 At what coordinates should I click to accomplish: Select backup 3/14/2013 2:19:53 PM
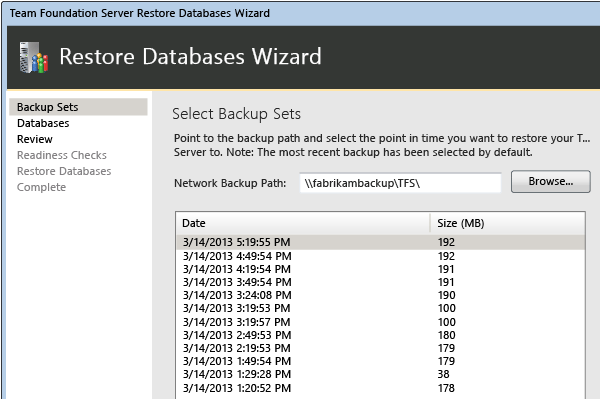pos(380,348)
